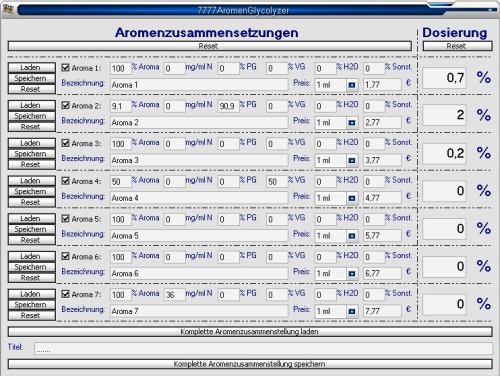Click the Laden button for Aroma 2
500x376 pixels.
[x=32, y=105]
